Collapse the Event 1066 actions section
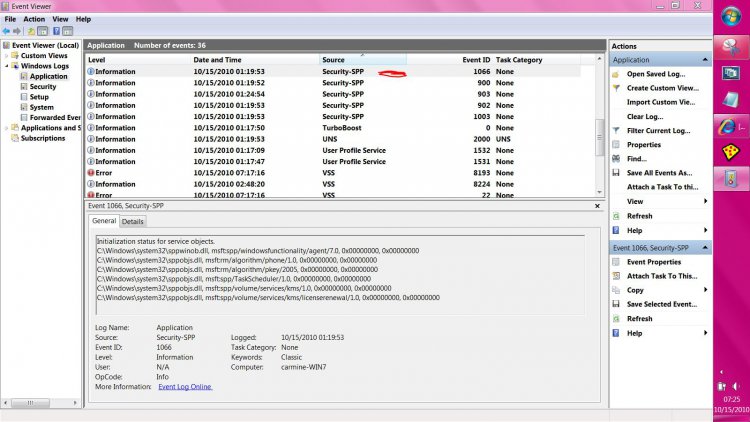Image resolution: width=750 pixels, height=422 pixels. (705, 248)
